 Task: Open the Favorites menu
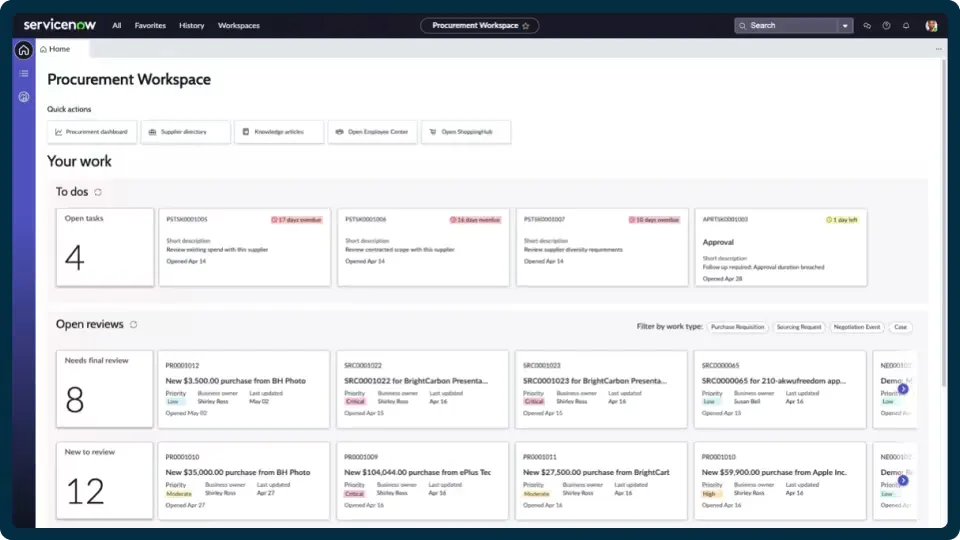150,26
